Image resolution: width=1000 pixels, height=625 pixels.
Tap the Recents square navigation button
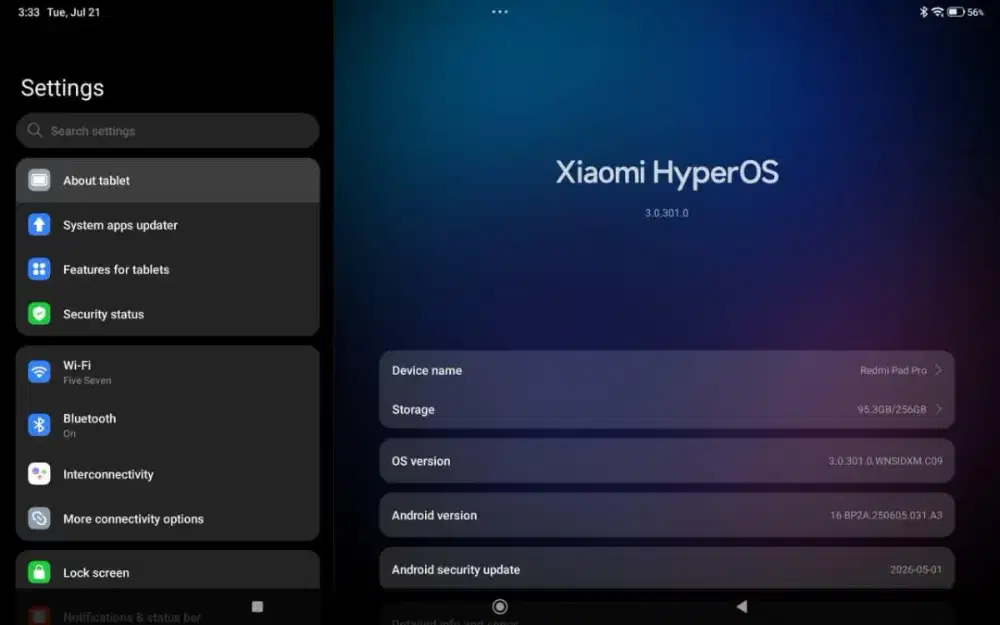258,607
